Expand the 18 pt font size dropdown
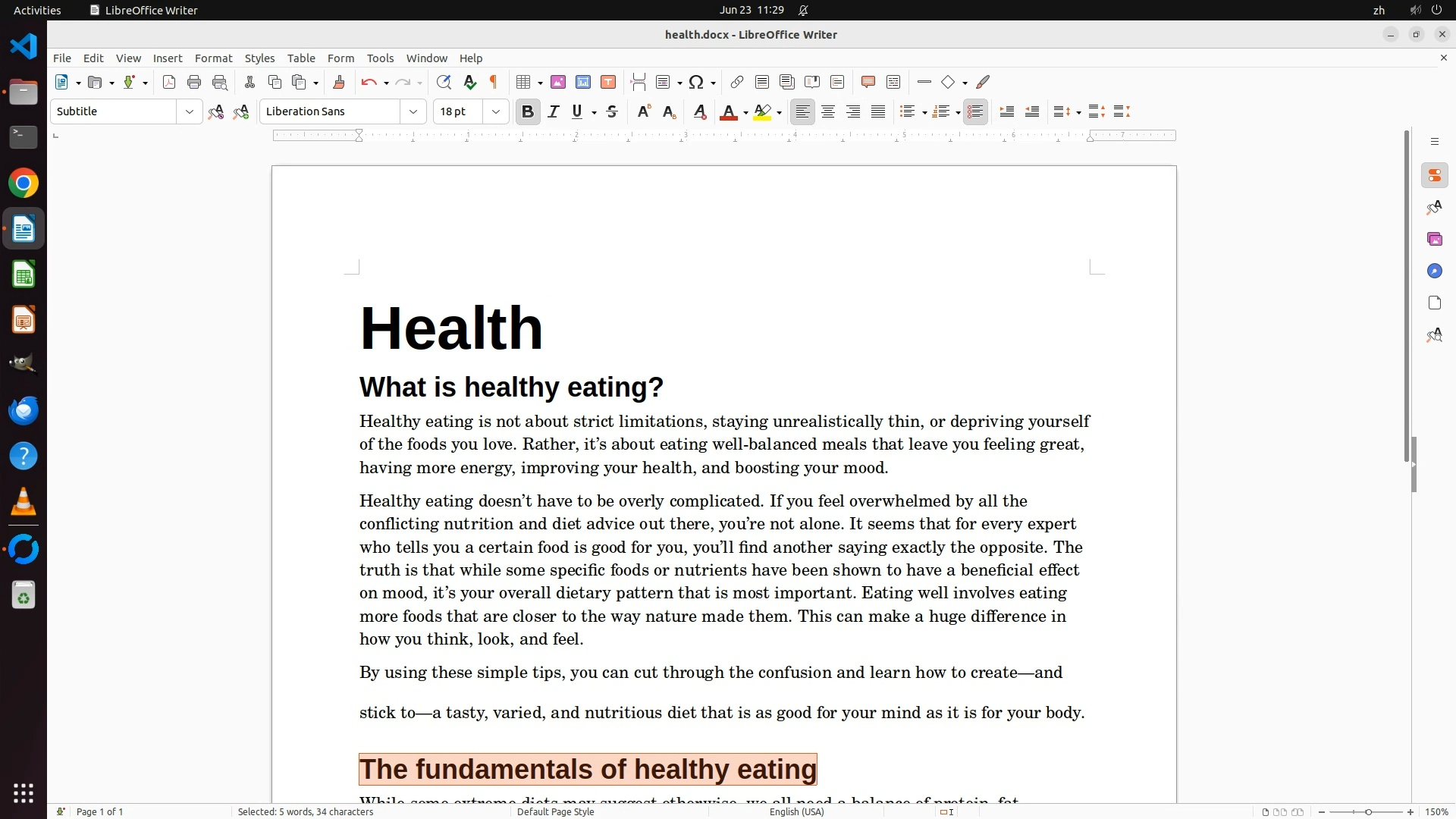This screenshot has height=819, width=1456. click(496, 112)
